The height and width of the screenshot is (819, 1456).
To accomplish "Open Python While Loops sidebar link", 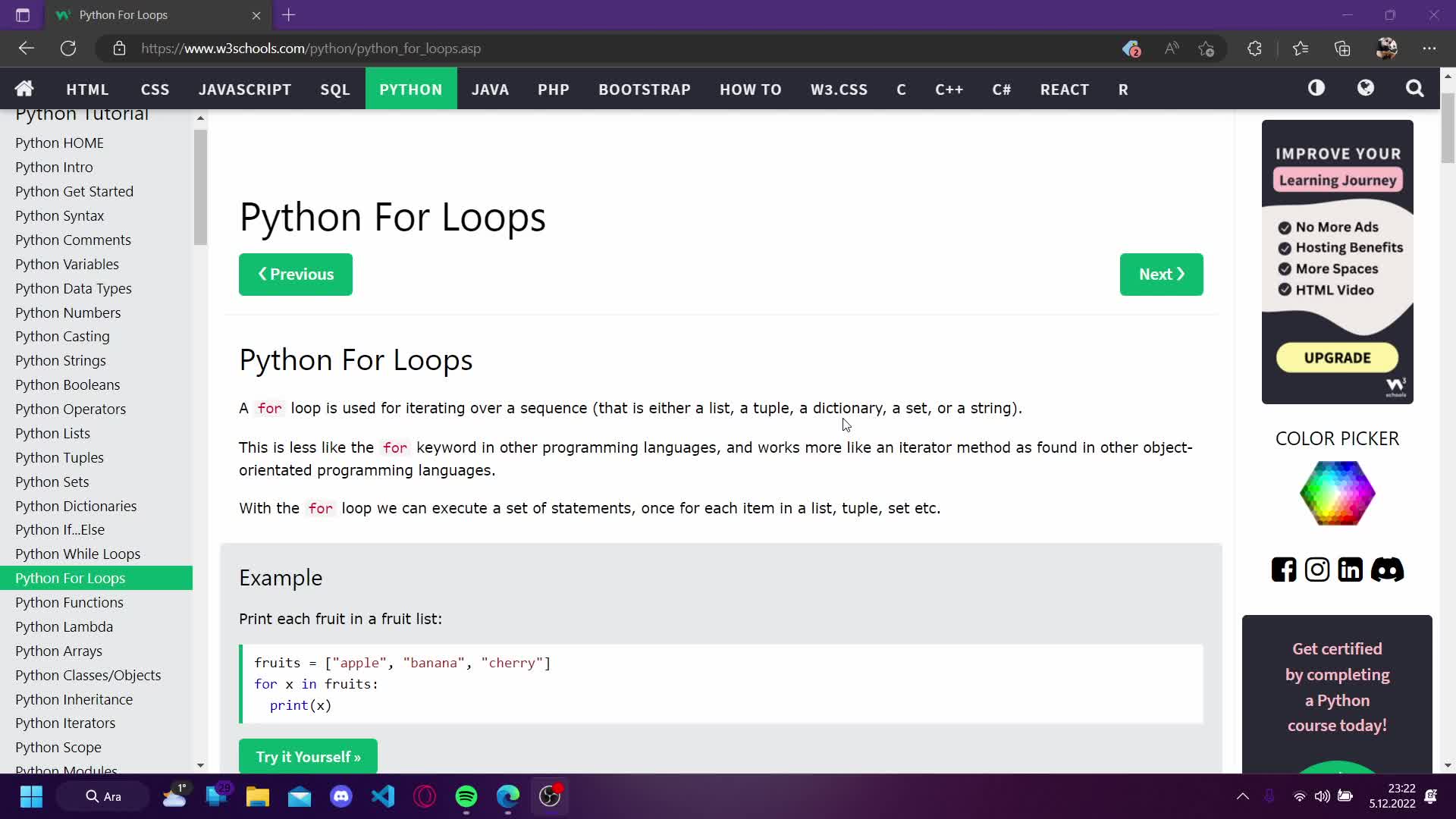I will (96, 554).
